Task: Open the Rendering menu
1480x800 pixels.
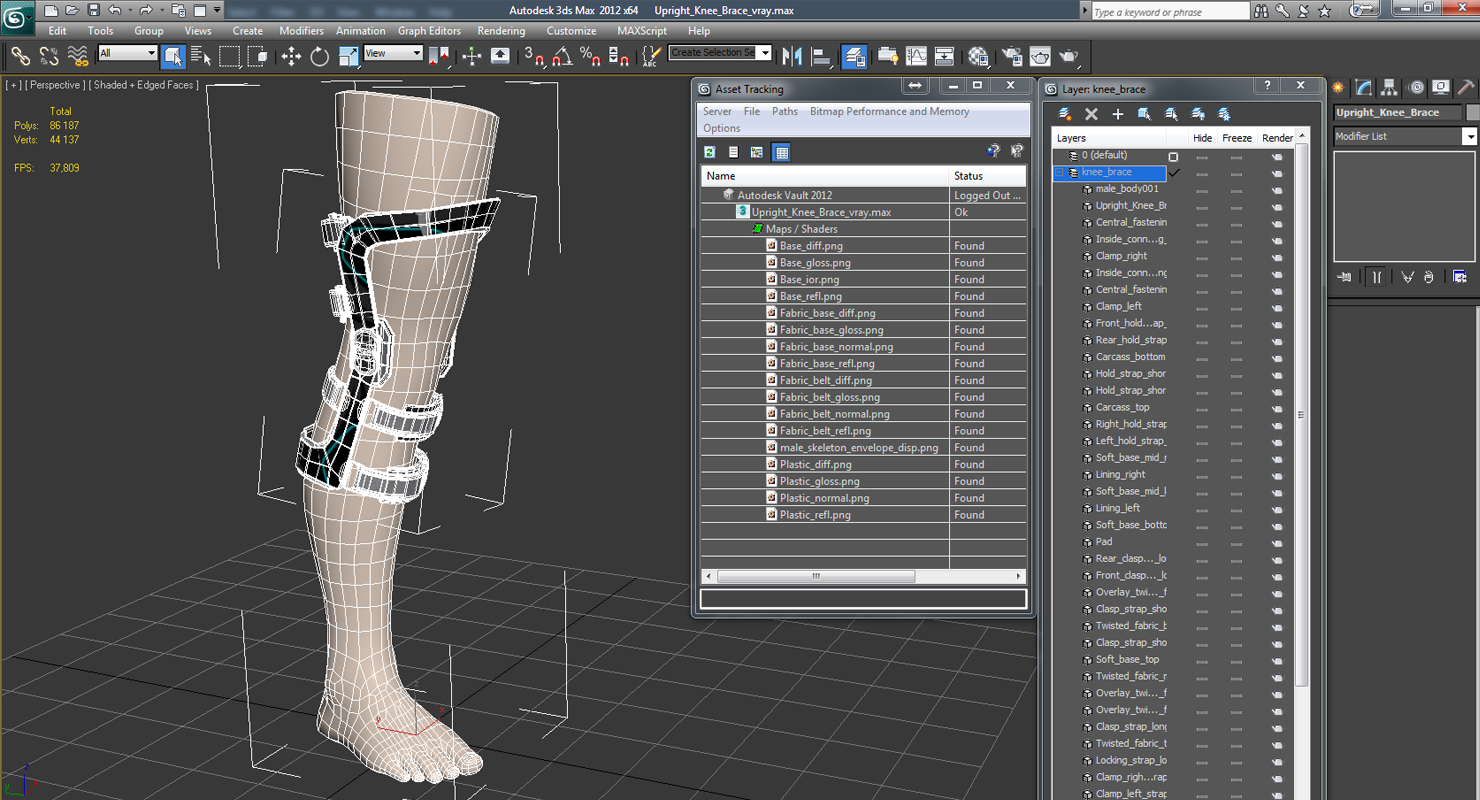Action: [501, 31]
